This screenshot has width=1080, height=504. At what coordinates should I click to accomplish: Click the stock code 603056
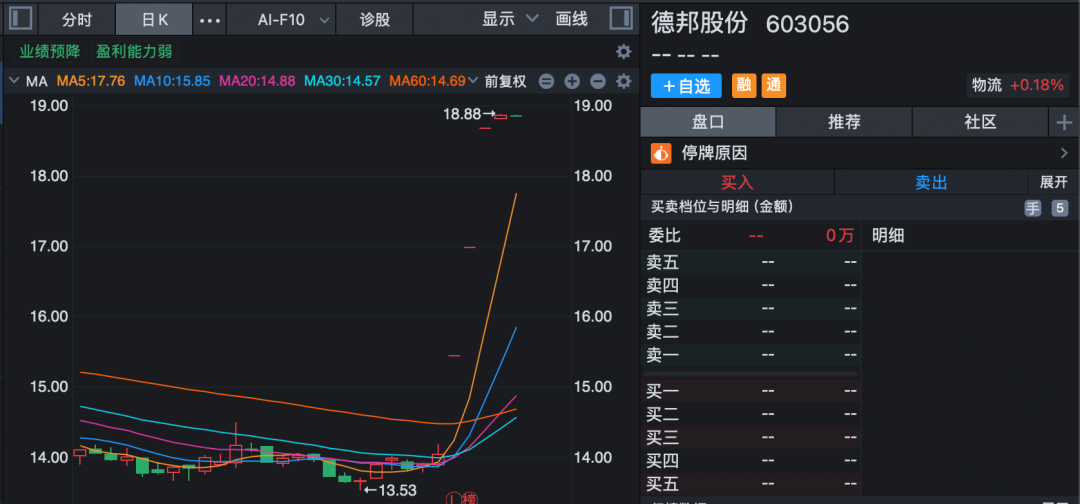click(x=807, y=24)
